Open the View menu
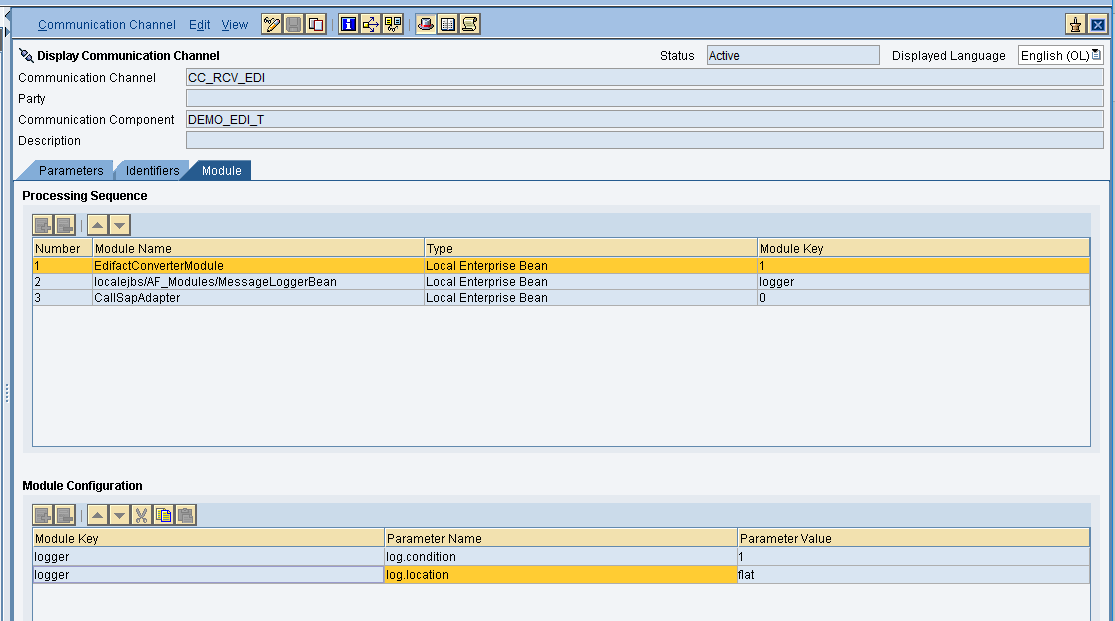The width and height of the screenshot is (1115, 621). click(235, 25)
